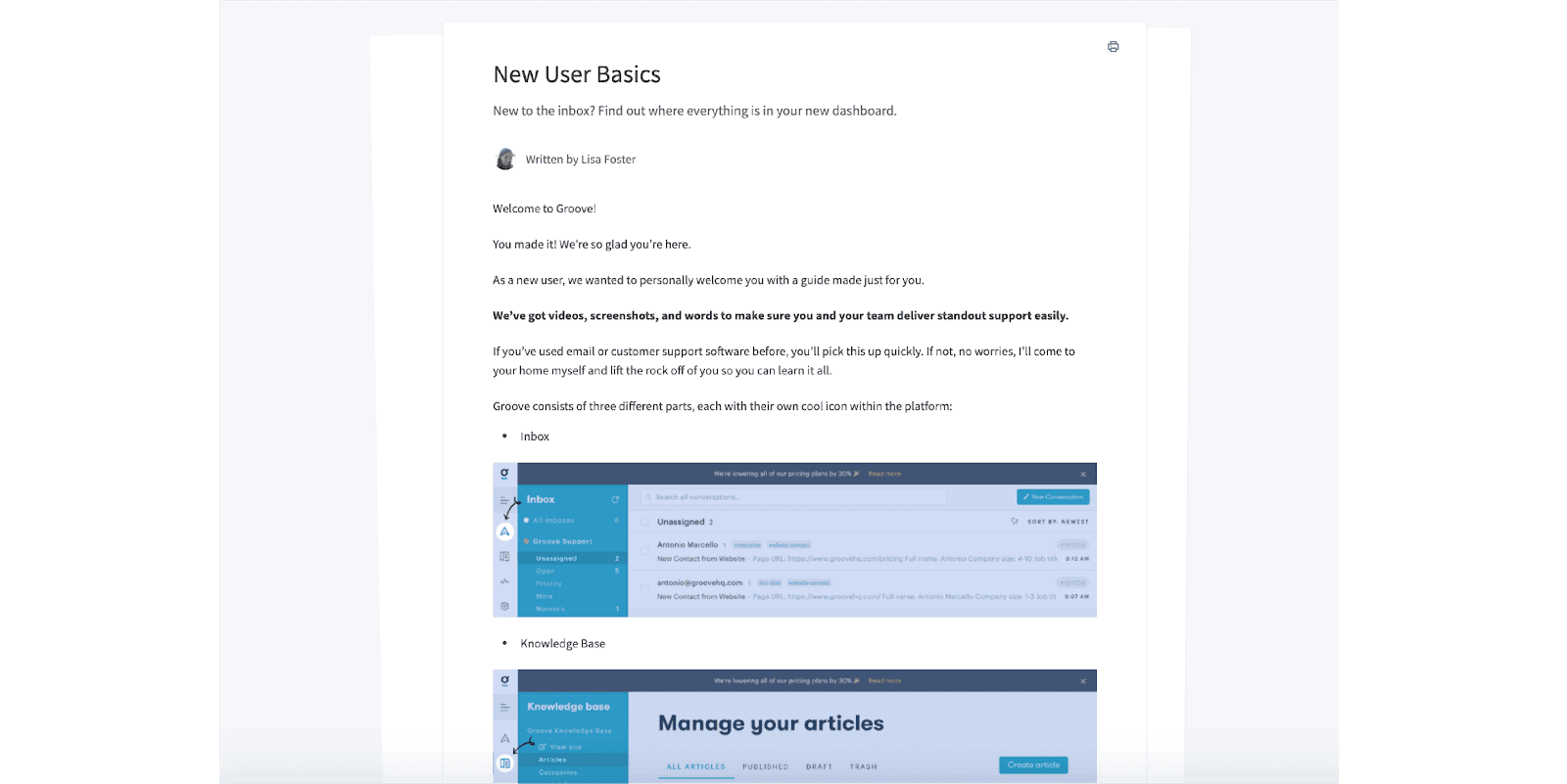
Task: Open the Sort by: Newest dropdown
Action: click(1058, 522)
